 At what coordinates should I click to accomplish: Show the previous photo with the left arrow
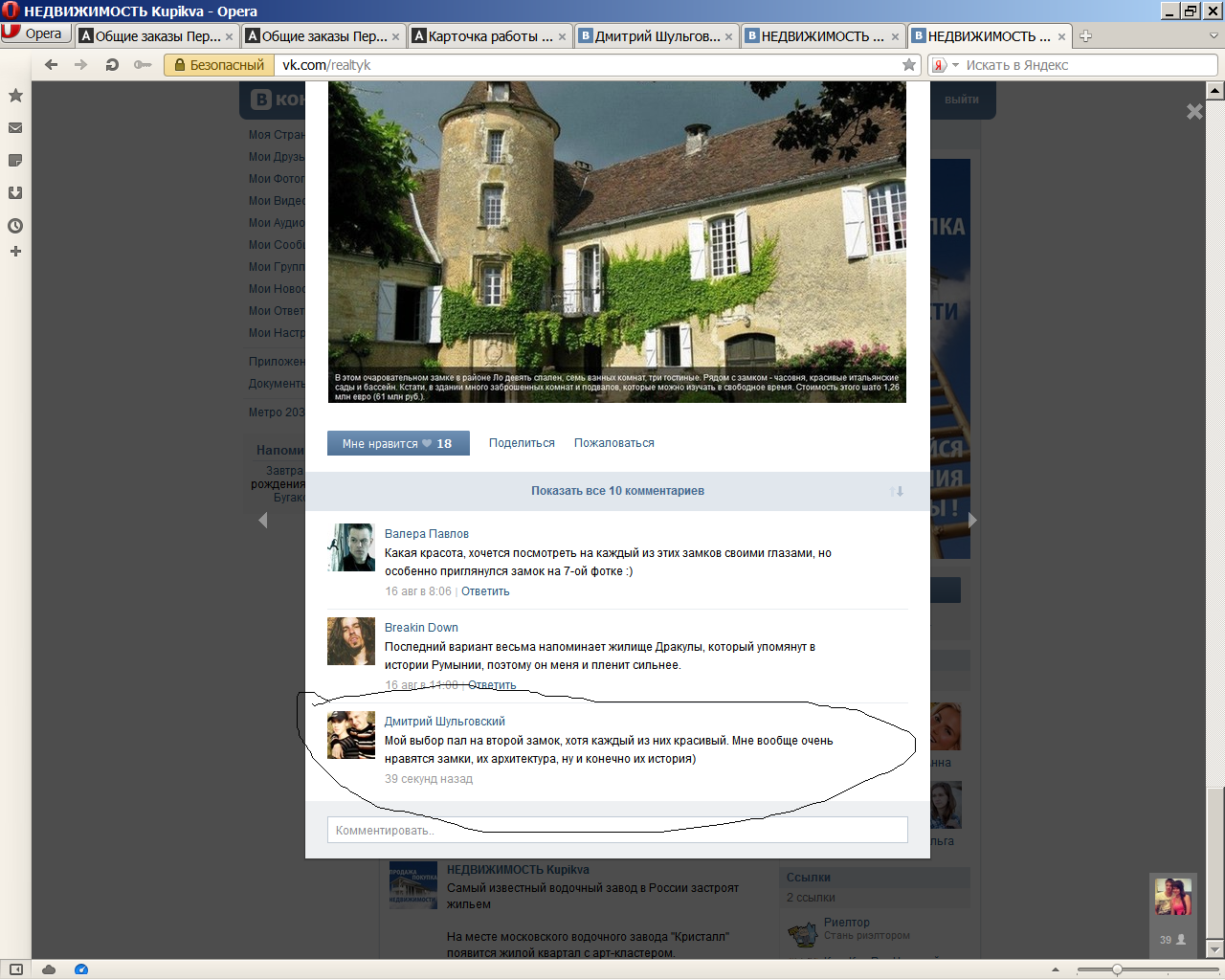(263, 521)
